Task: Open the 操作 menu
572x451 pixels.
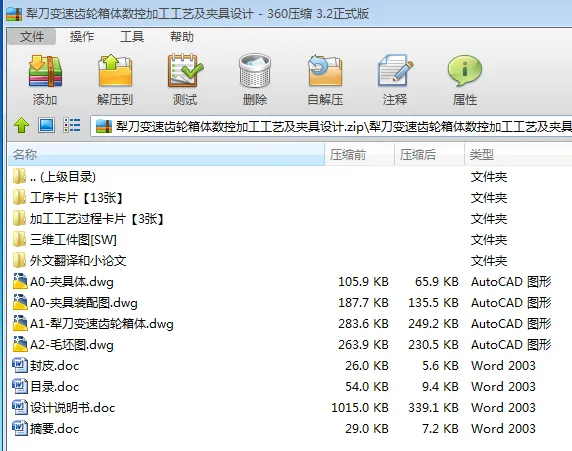Action: coord(82,36)
